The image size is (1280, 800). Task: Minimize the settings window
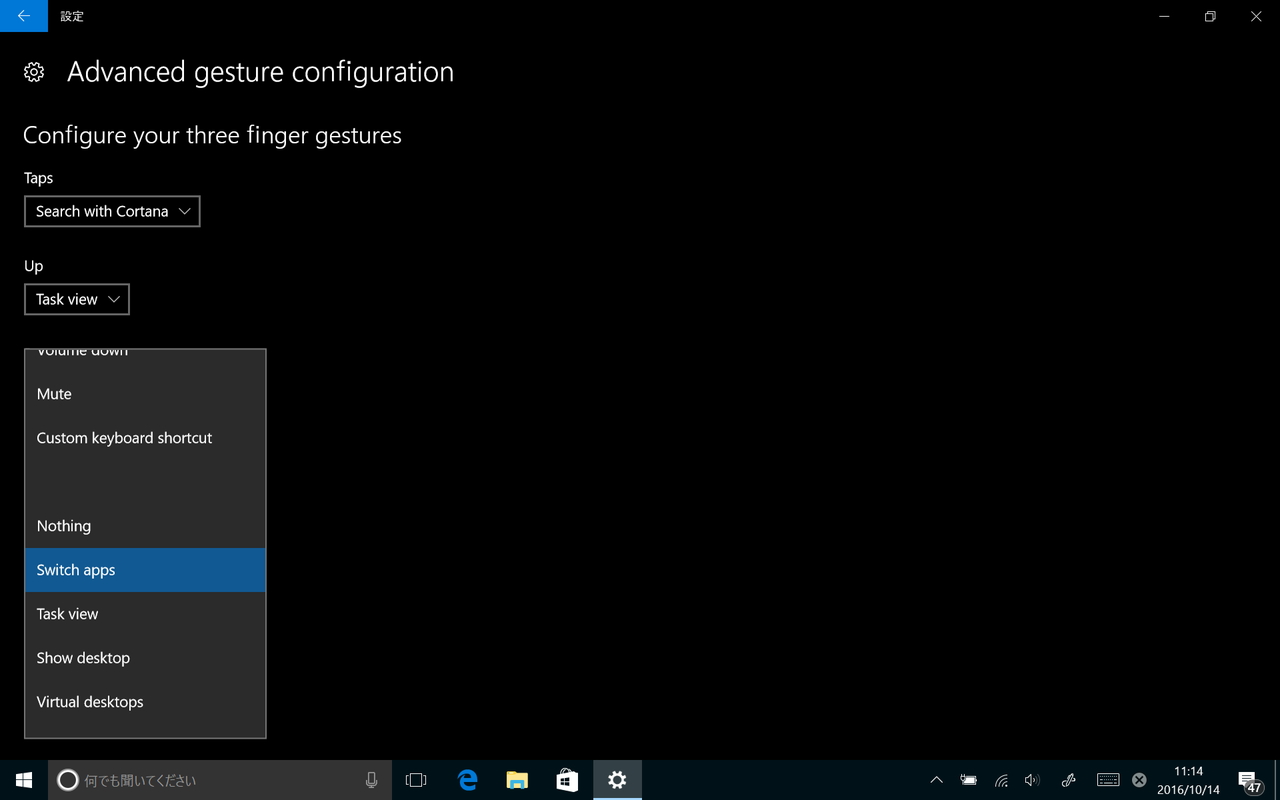(x=1165, y=16)
